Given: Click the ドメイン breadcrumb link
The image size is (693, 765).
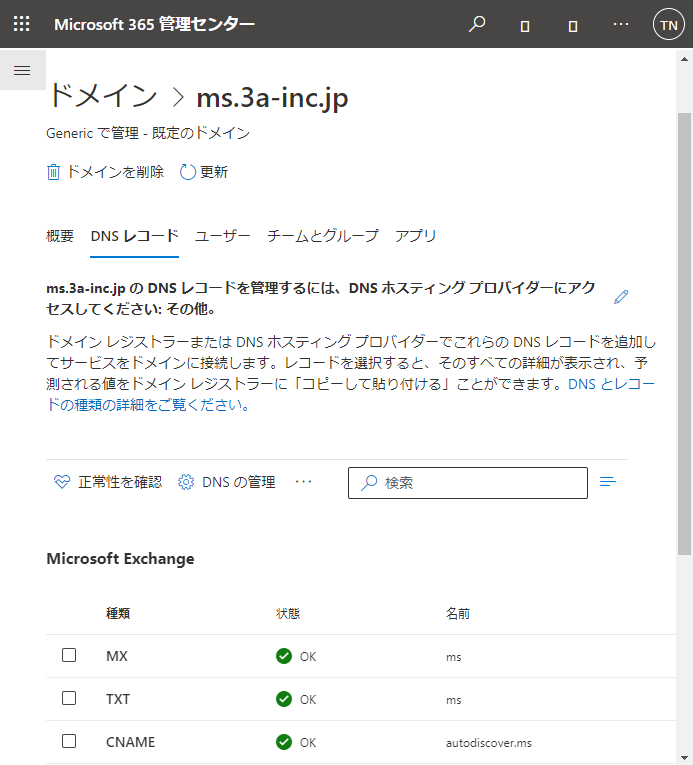Looking at the screenshot, I should [x=103, y=95].
